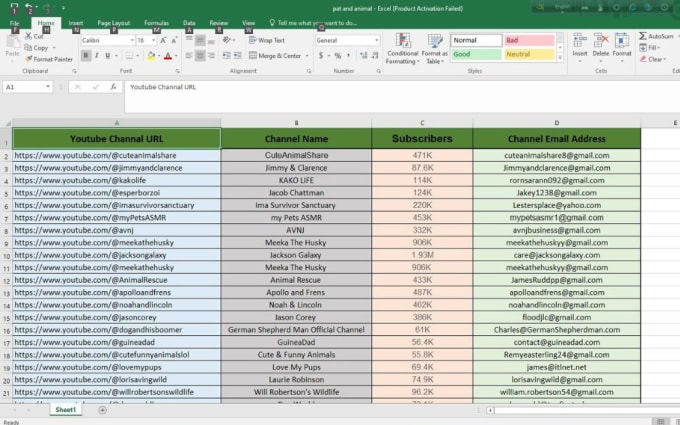
Task: Toggle Bold formatting
Action: point(86,56)
